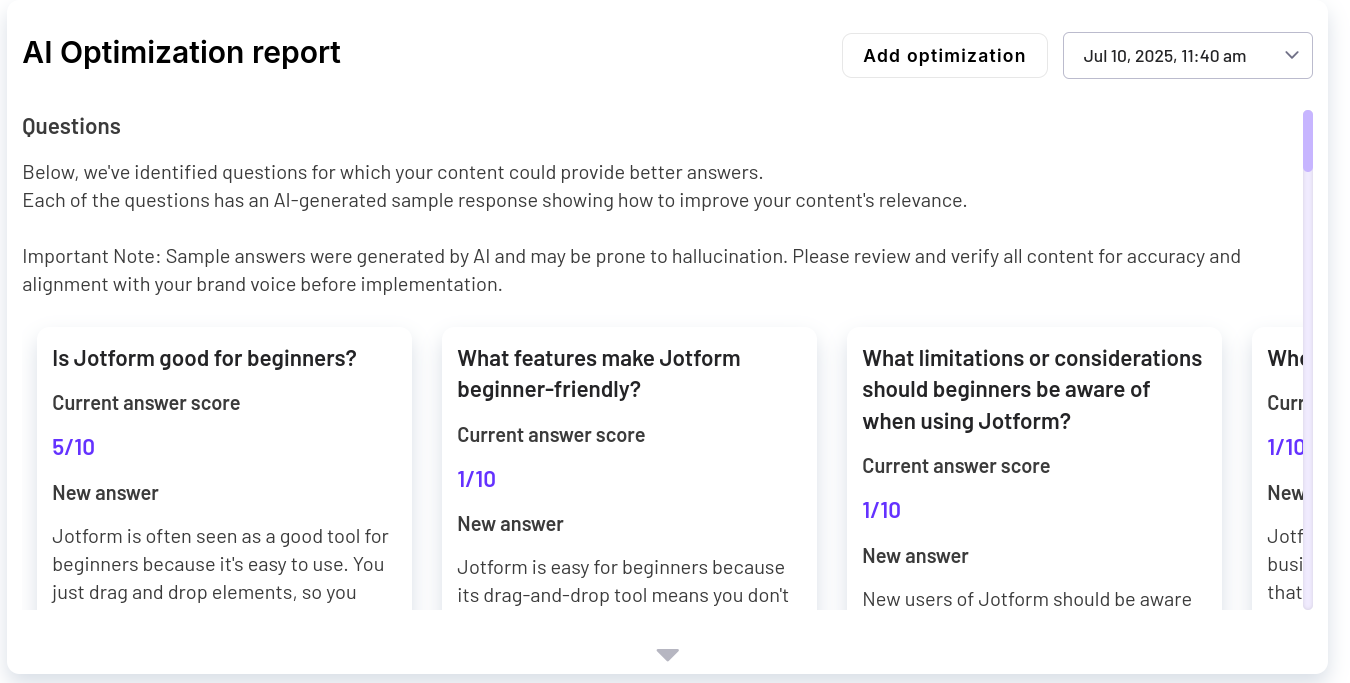The width and height of the screenshot is (1350, 683).
Task: Click New answer label in limitations card
Action: pyautogui.click(x=915, y=556)
